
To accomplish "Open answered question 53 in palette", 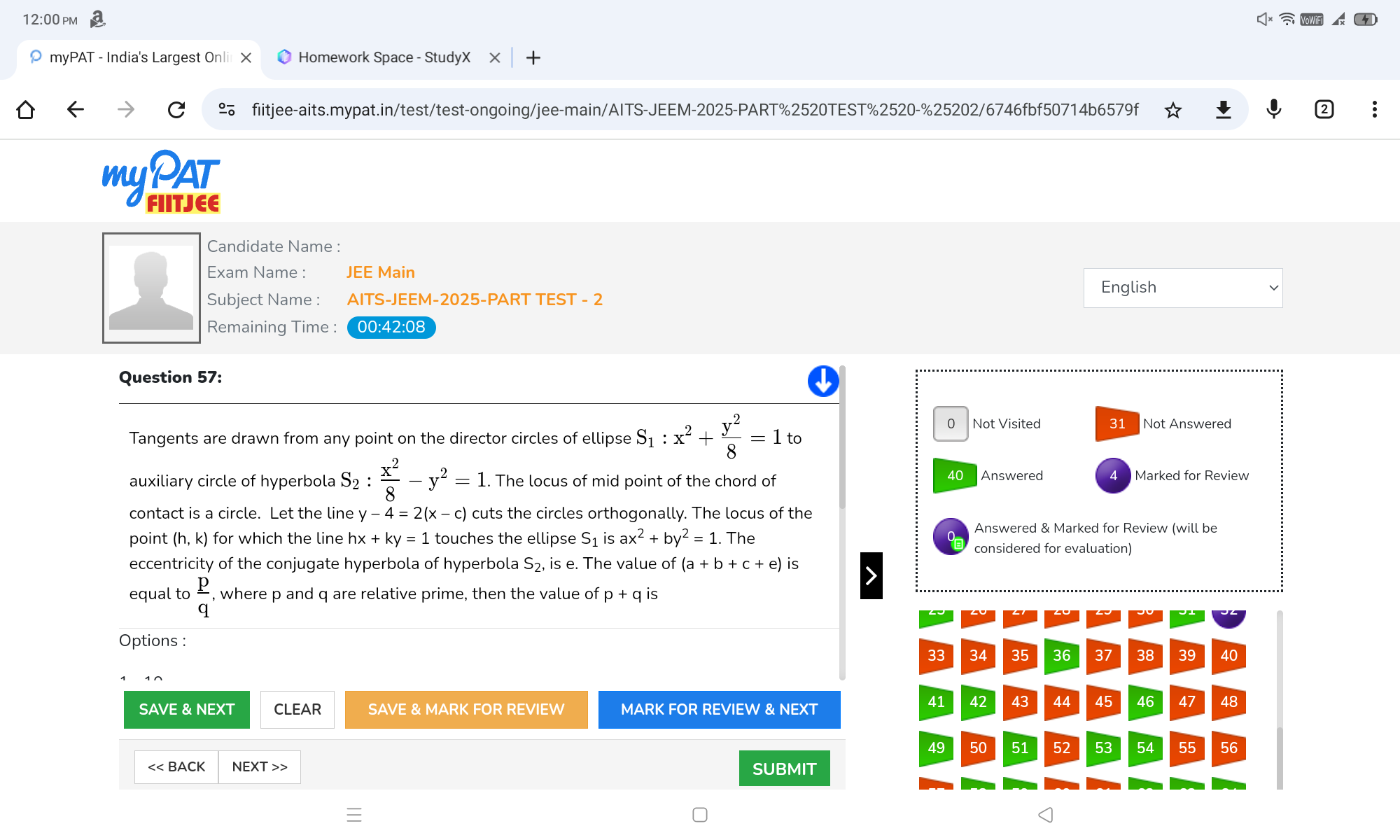I will 1104,748.
